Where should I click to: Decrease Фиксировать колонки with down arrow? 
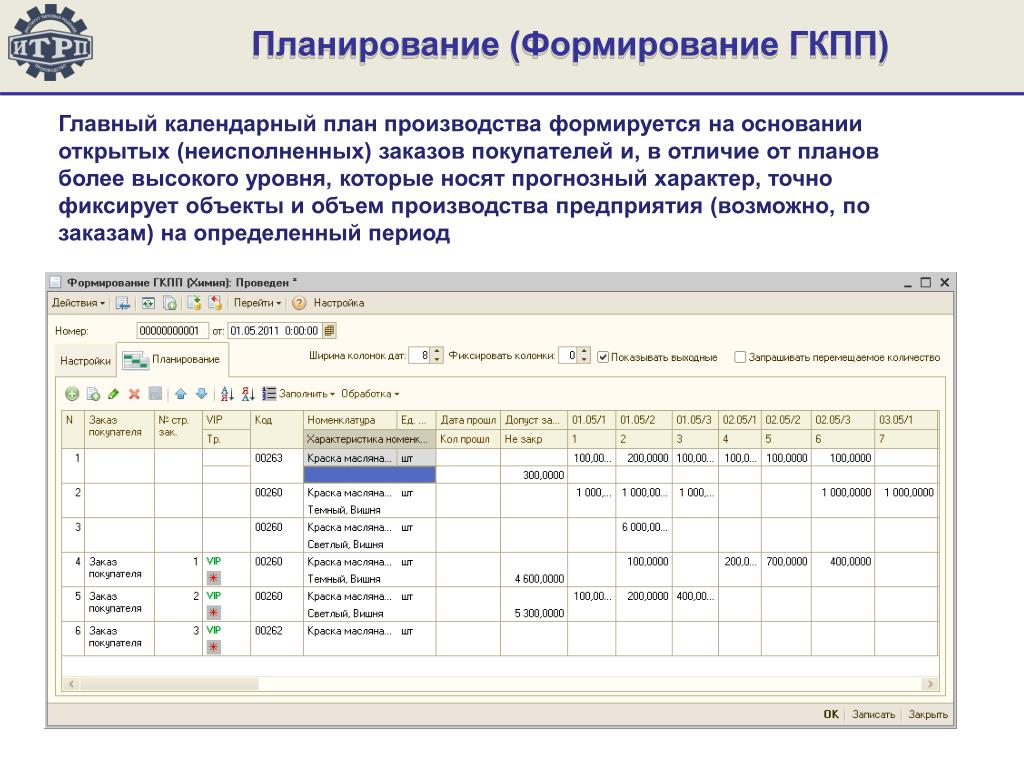(x=584, y=360)
